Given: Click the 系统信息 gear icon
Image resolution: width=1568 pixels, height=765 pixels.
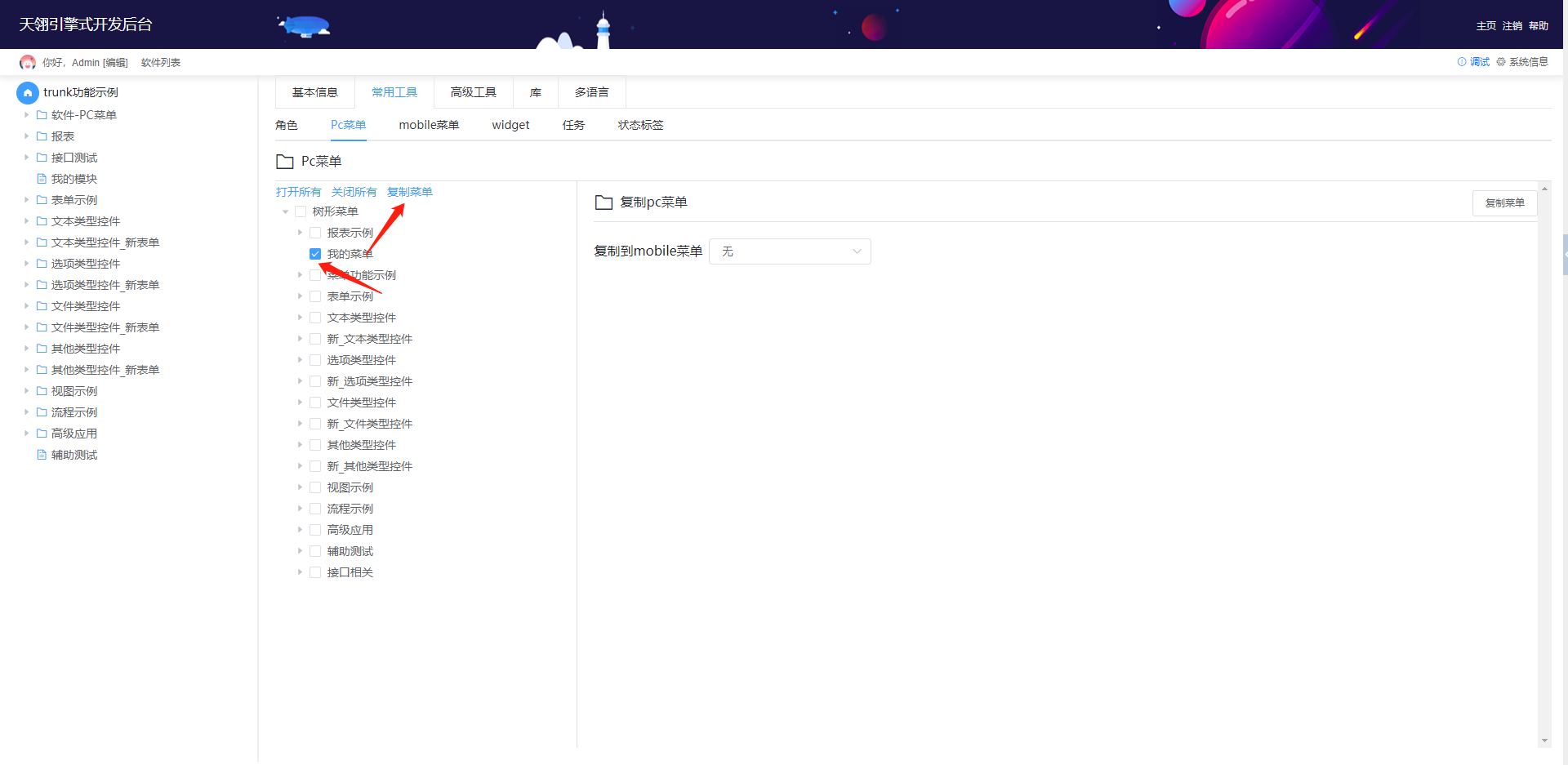Looking at the screenshot, I should tap(1501, 62).
